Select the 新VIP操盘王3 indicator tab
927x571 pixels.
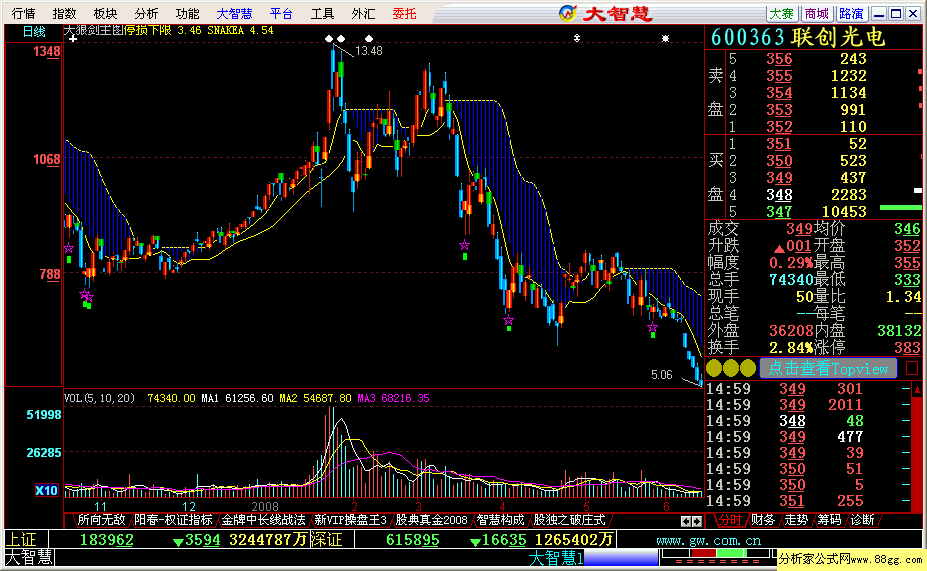(x=350, y=520)
